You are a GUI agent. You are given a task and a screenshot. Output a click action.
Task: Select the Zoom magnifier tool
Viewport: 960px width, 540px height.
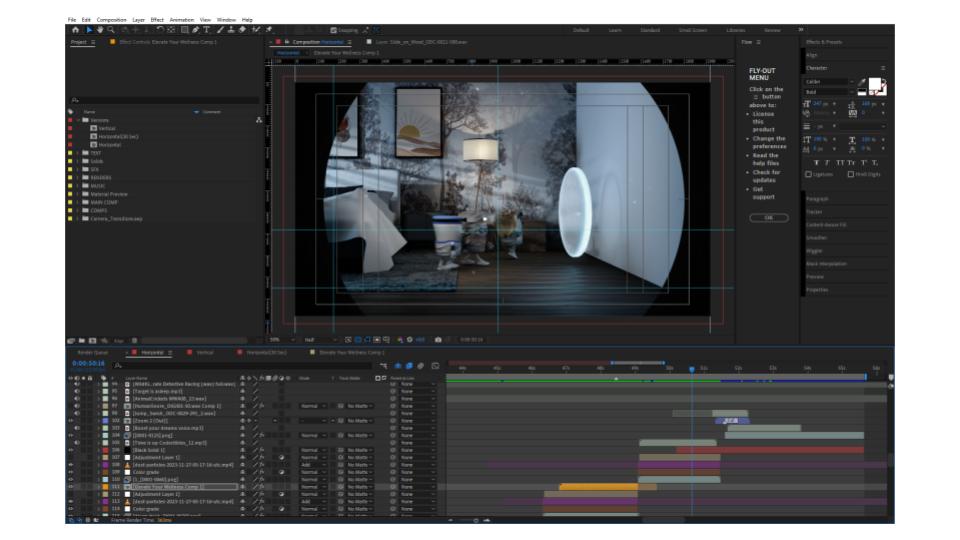coord(109,30)
